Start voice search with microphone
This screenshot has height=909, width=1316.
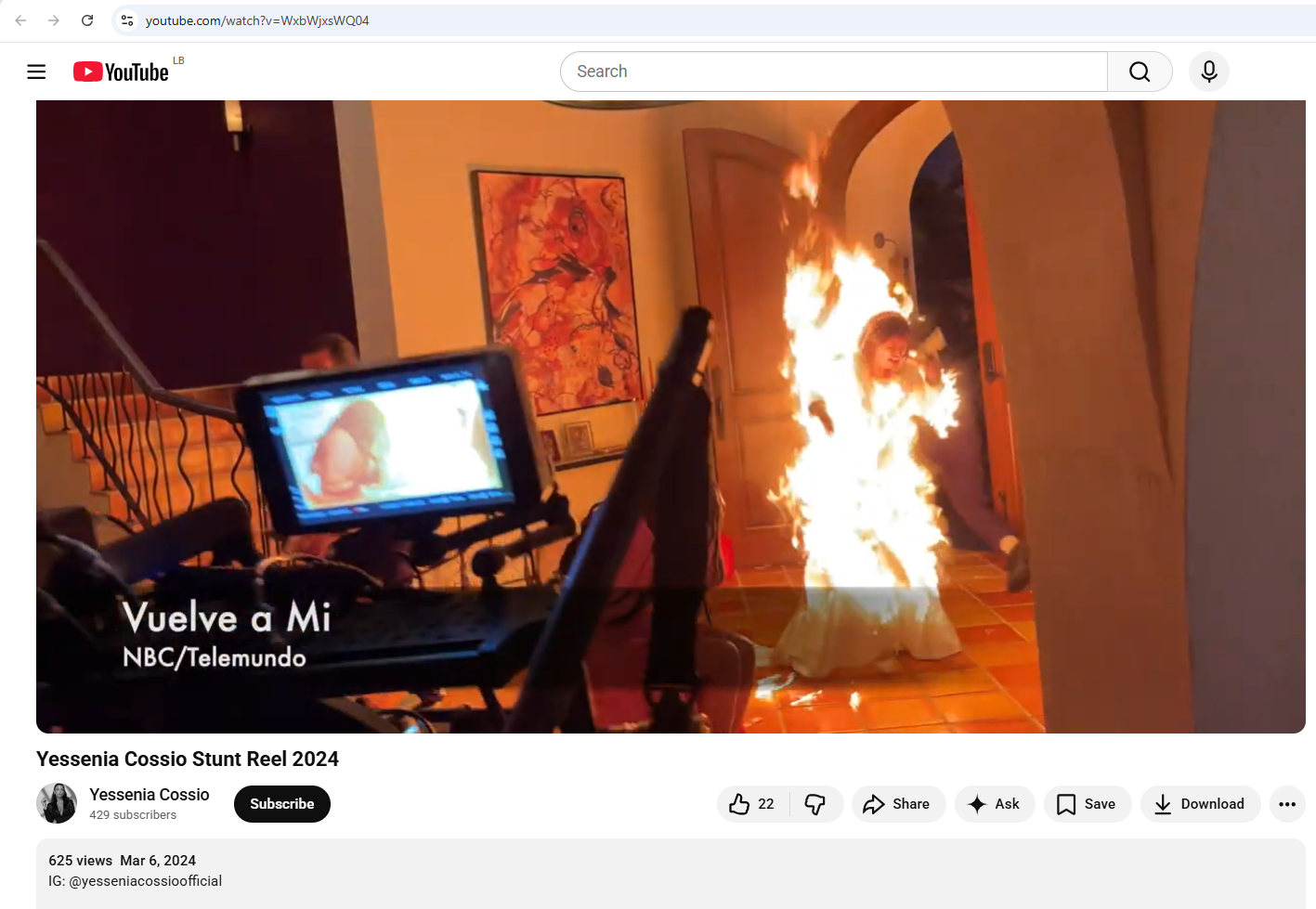[x=1209, y=71]
